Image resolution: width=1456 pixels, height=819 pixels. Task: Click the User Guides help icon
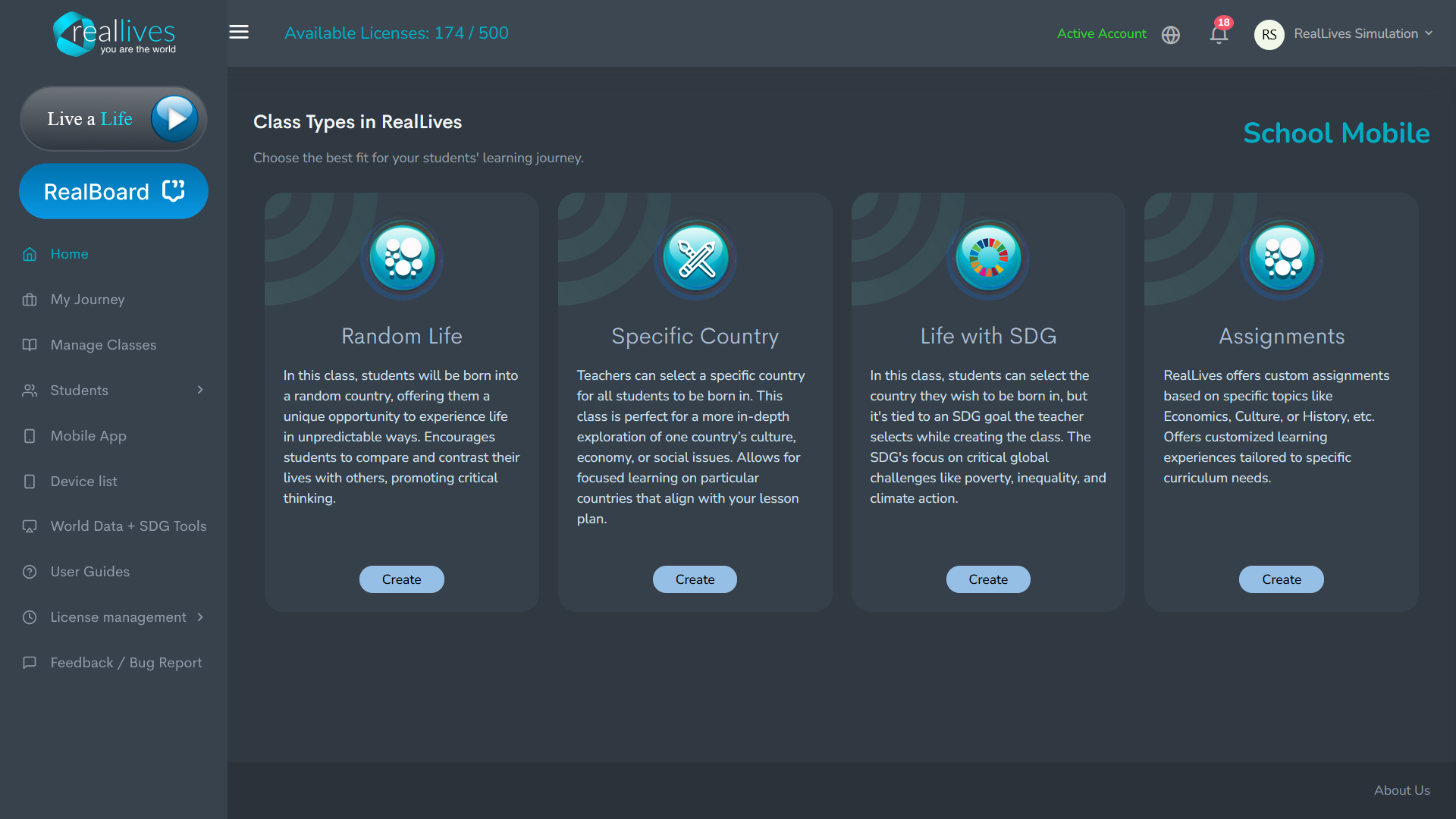point(30,572)
